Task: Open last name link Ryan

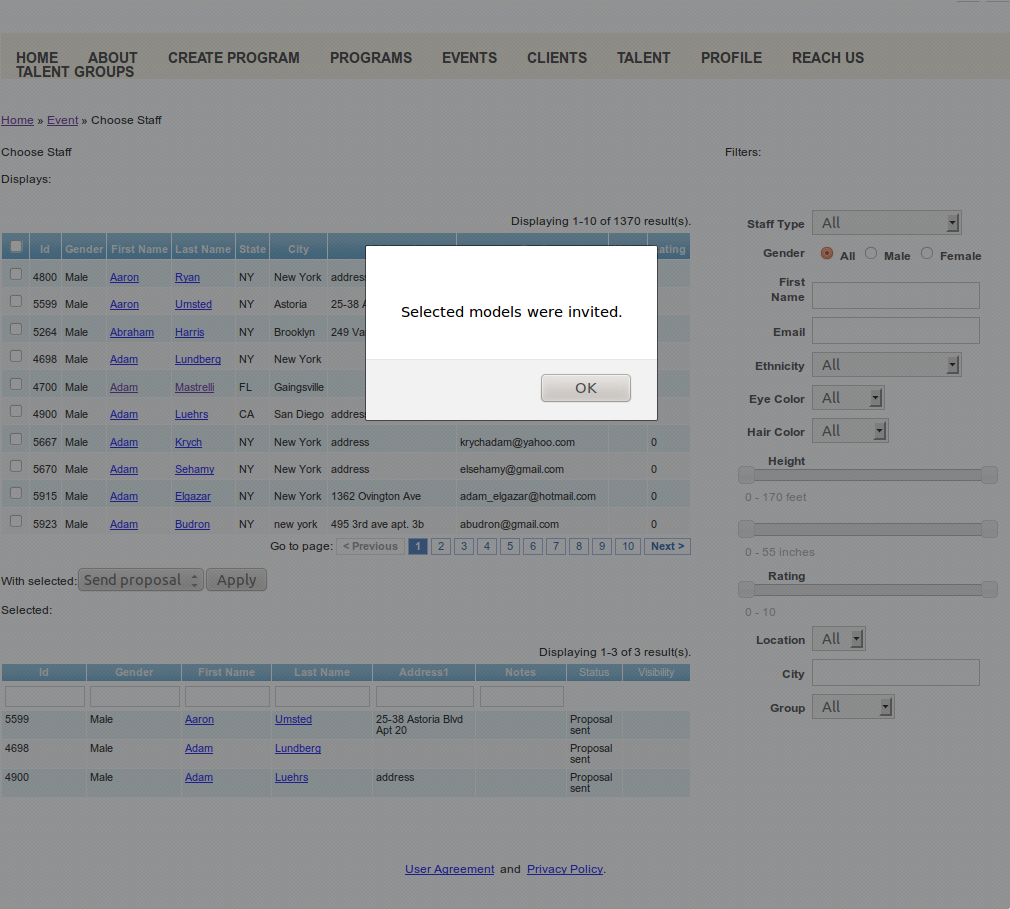Action: 187,277
